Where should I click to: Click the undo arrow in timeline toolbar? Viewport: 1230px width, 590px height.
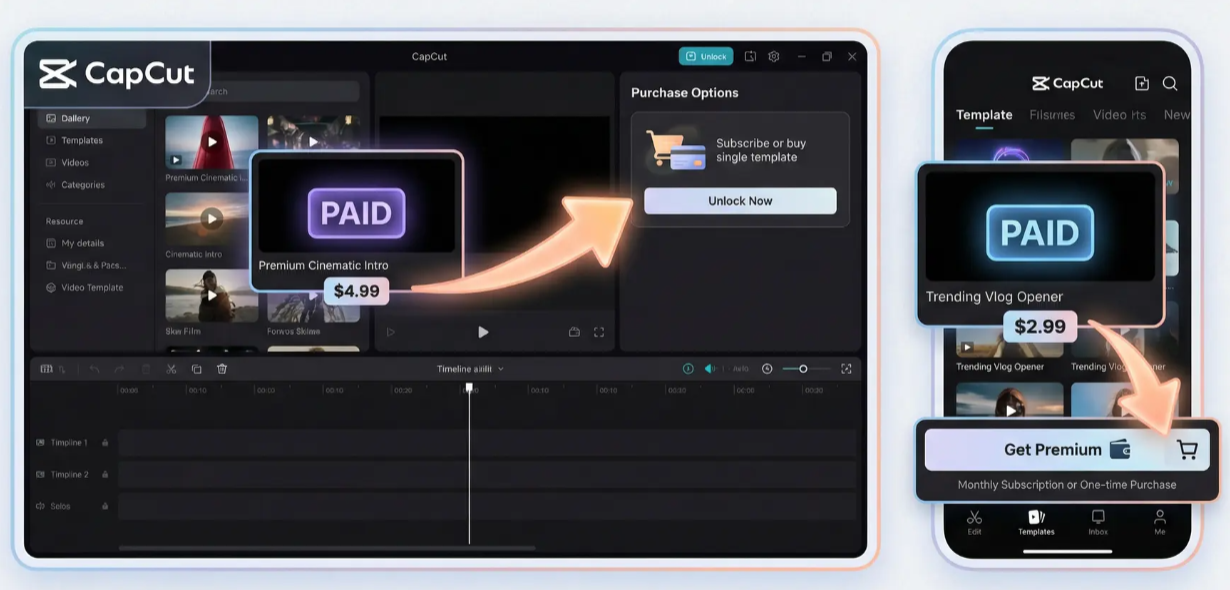point(95,369)
